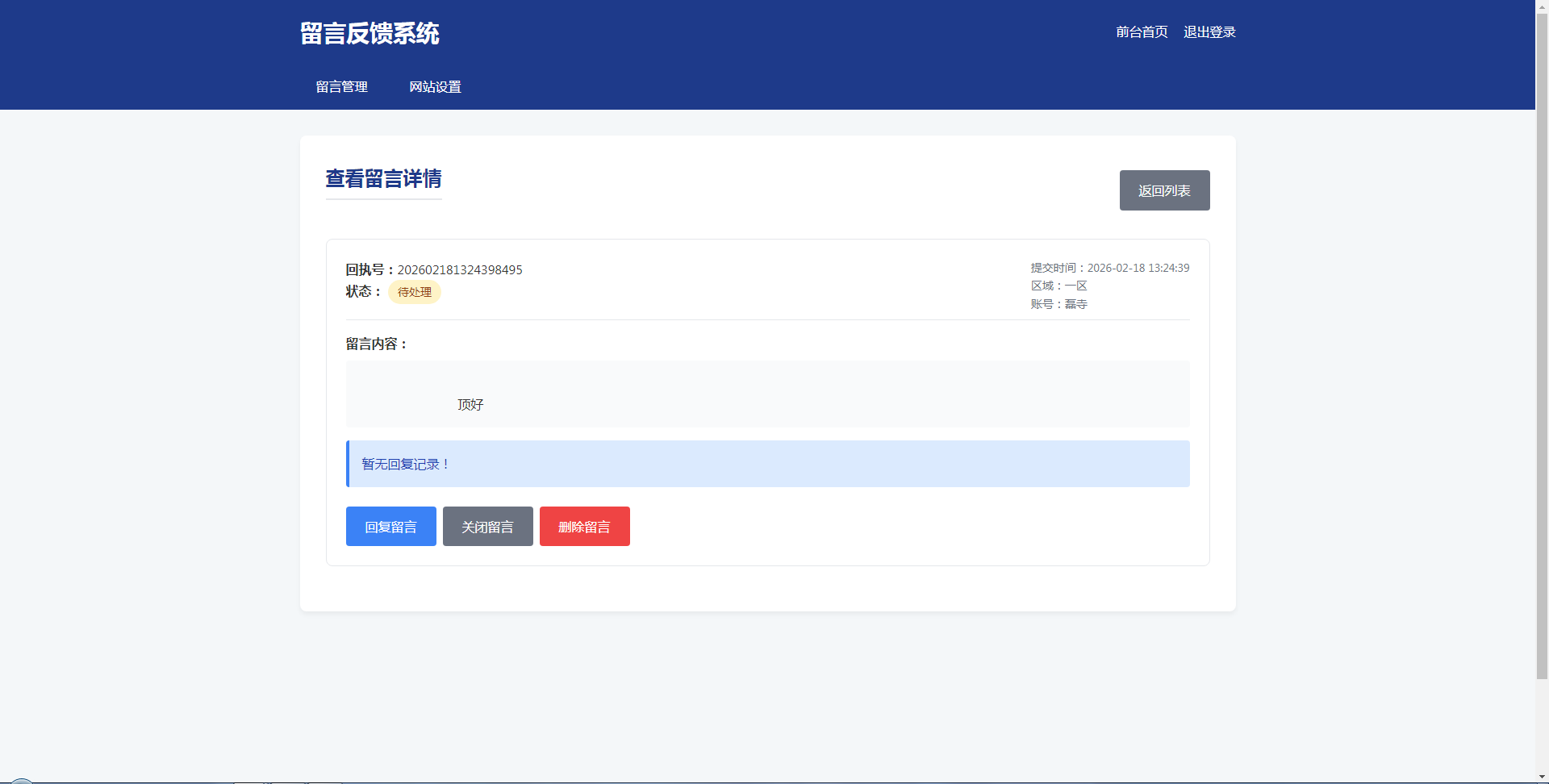Log out via 退出登录
The width and height of the screenshot is (1549, 784).
(1209, 32)
